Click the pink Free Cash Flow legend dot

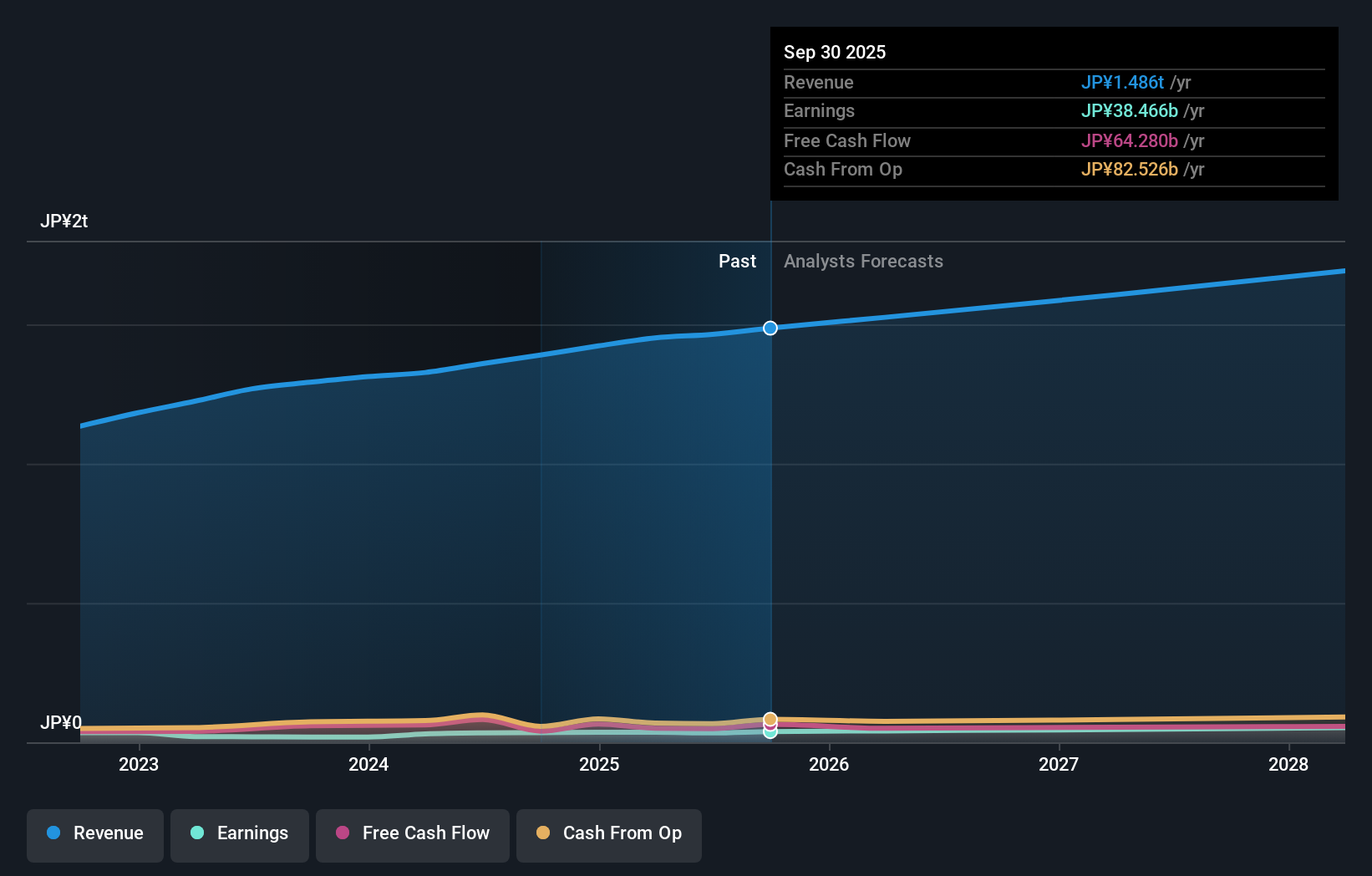343,833
